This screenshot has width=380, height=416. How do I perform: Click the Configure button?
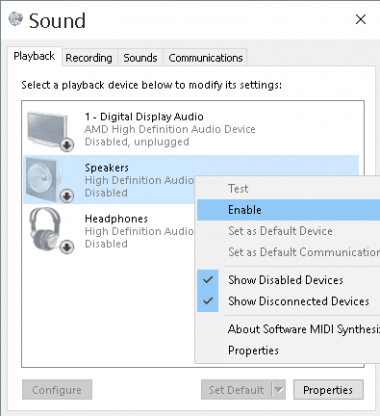coord(57,389)
